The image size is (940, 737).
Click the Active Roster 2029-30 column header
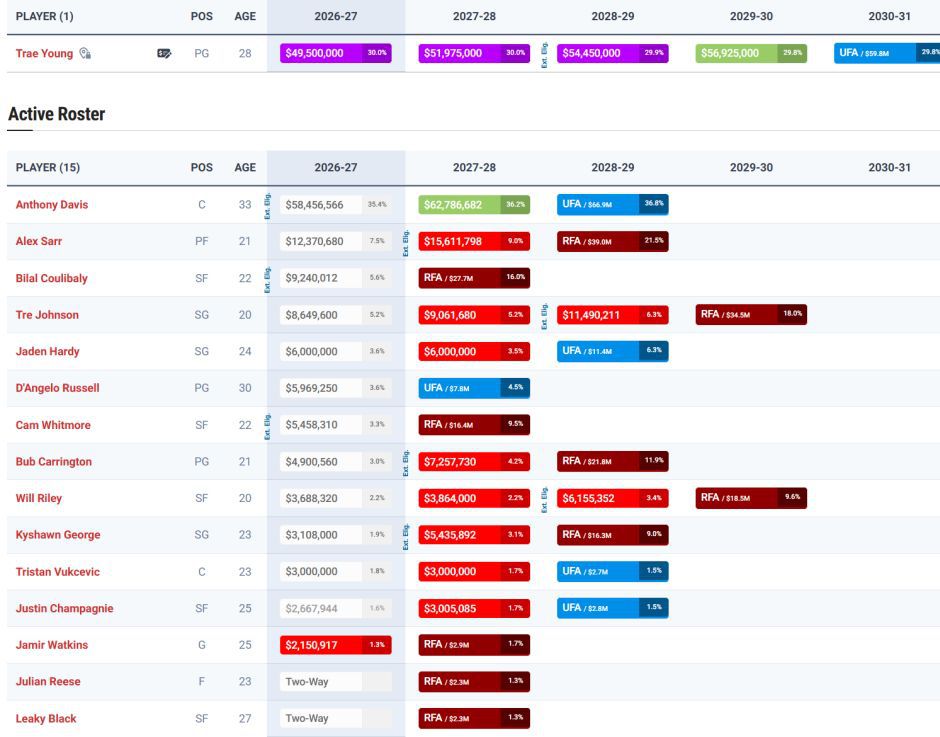click(x=751, y=167)
